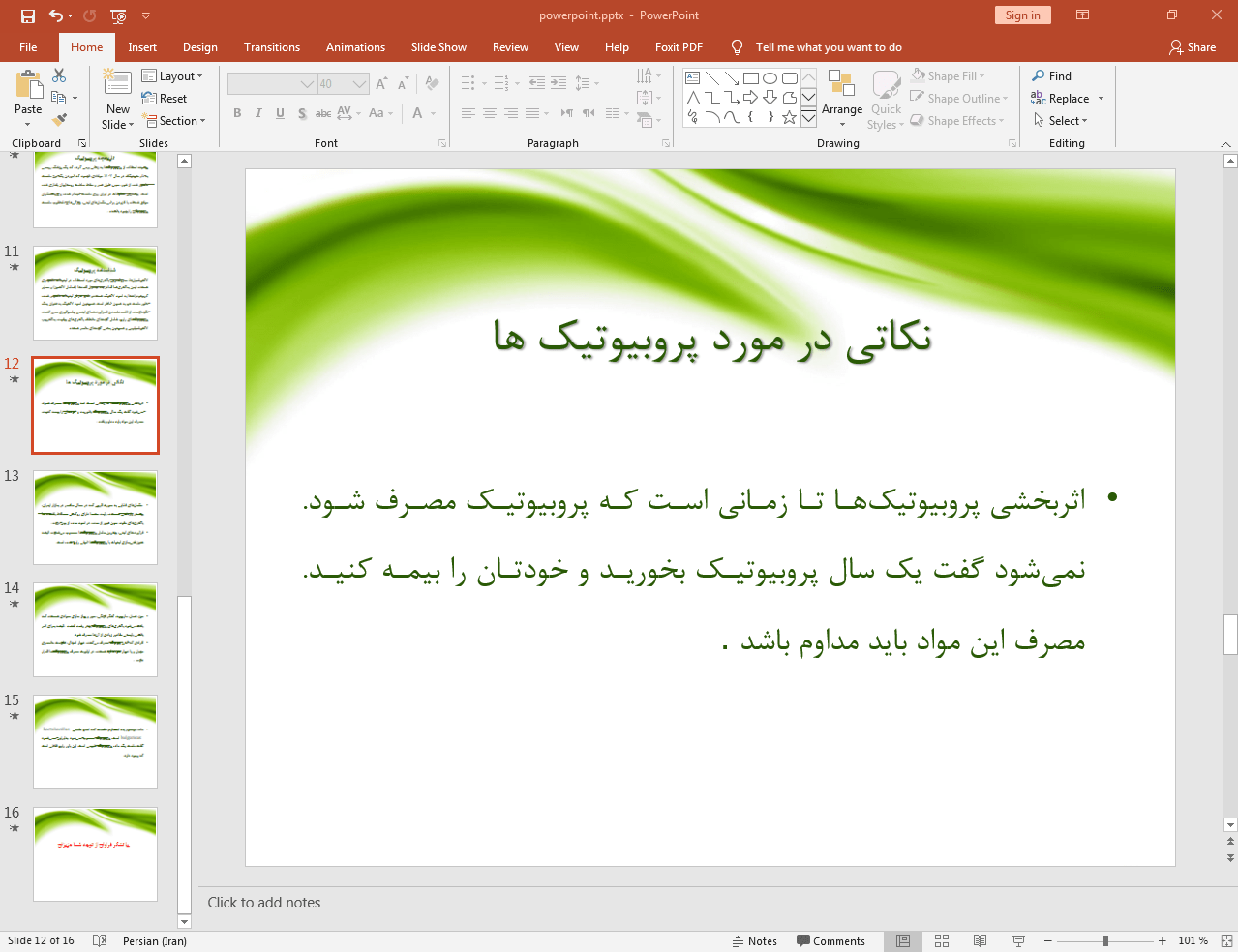The height and width of the screenshot is (952, 1238).
Task: Switch to the Insert tab
Action: (x=142, y=46)
